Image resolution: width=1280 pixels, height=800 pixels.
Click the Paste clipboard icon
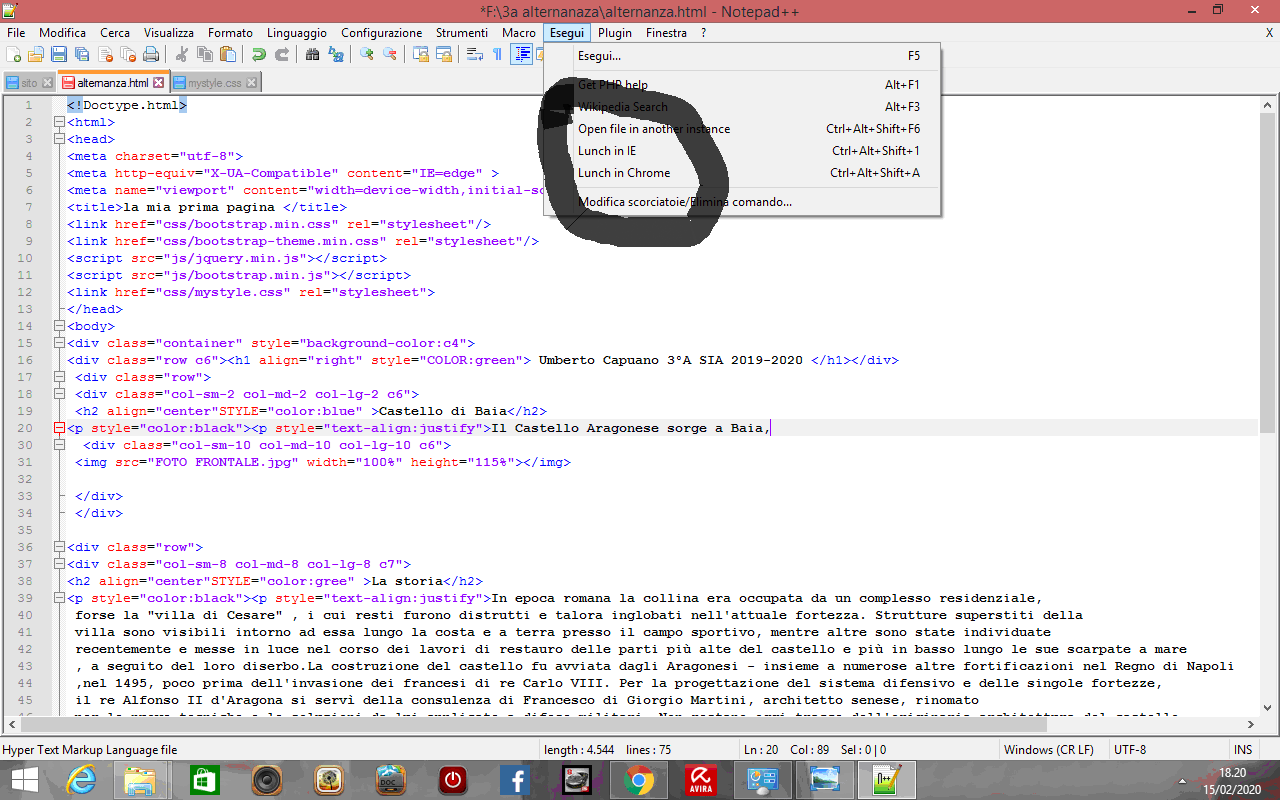coord(228,54)
